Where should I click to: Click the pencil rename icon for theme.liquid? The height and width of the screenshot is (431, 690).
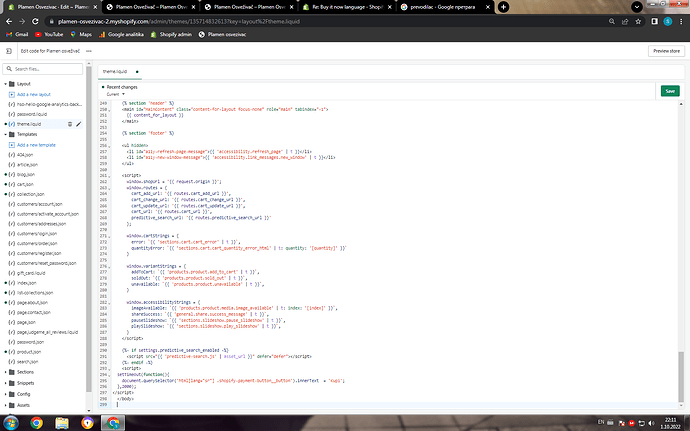pos(77,124)
